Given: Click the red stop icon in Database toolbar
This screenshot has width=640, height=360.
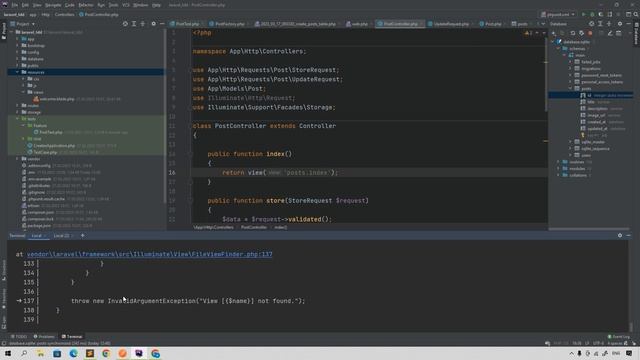Looking at the screenshot, I should [x=590, y=33].
